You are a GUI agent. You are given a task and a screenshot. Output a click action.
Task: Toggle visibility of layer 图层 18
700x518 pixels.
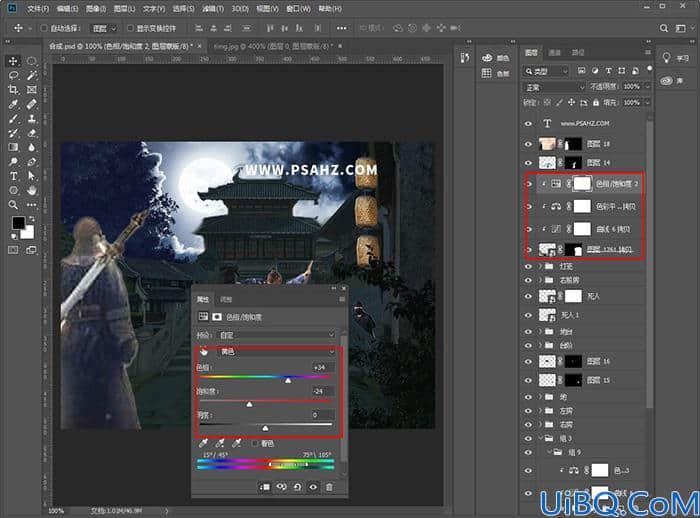click(529, 144)
